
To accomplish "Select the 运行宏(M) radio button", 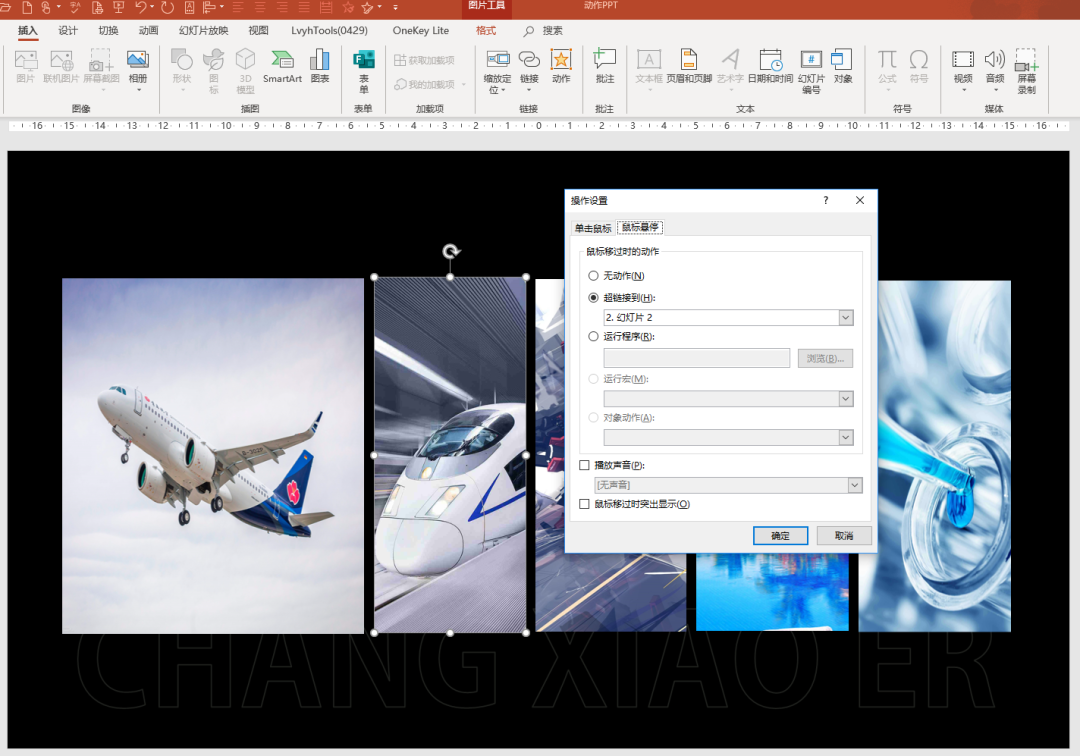I will click(x=593, y=379).
